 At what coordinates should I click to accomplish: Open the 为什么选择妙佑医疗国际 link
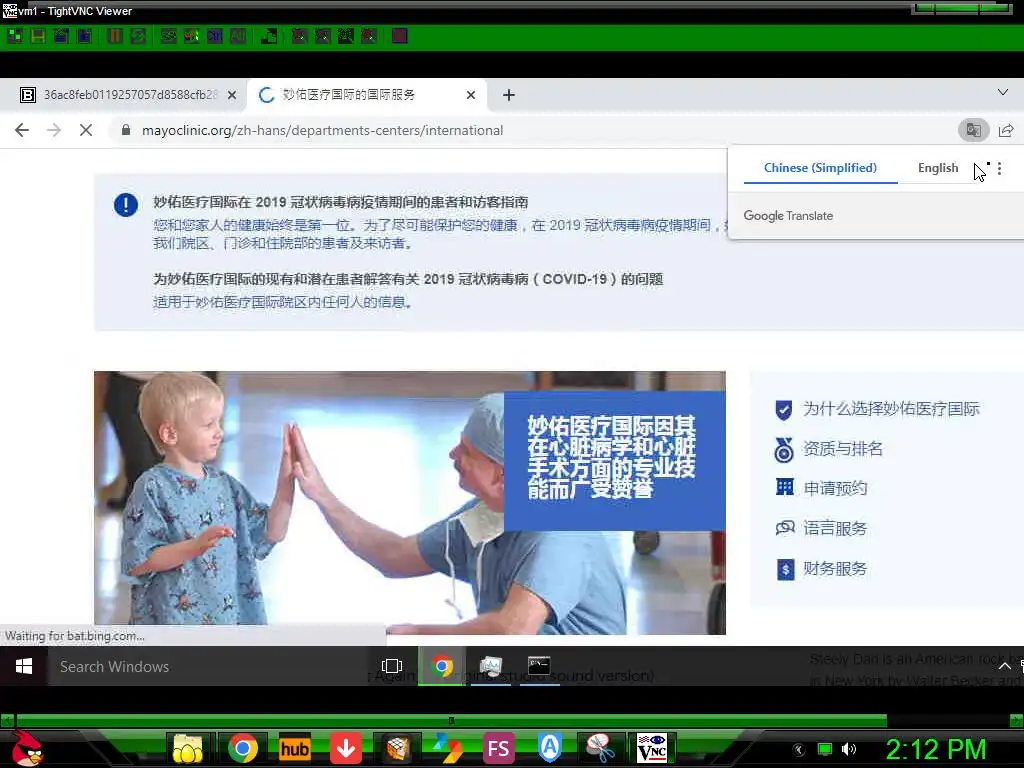coord(891,409)
